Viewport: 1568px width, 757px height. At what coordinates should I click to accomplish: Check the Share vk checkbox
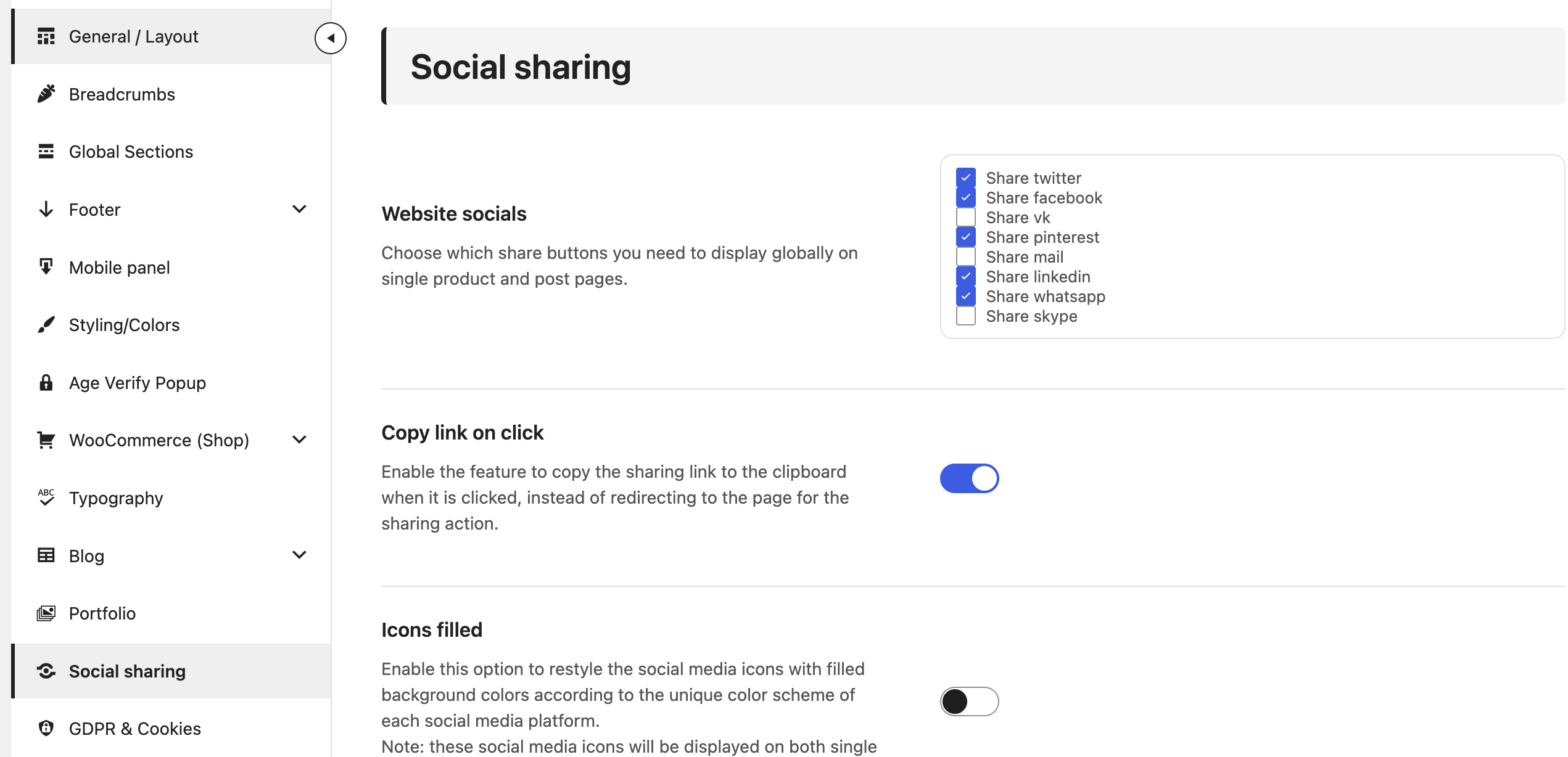(966, 217)
